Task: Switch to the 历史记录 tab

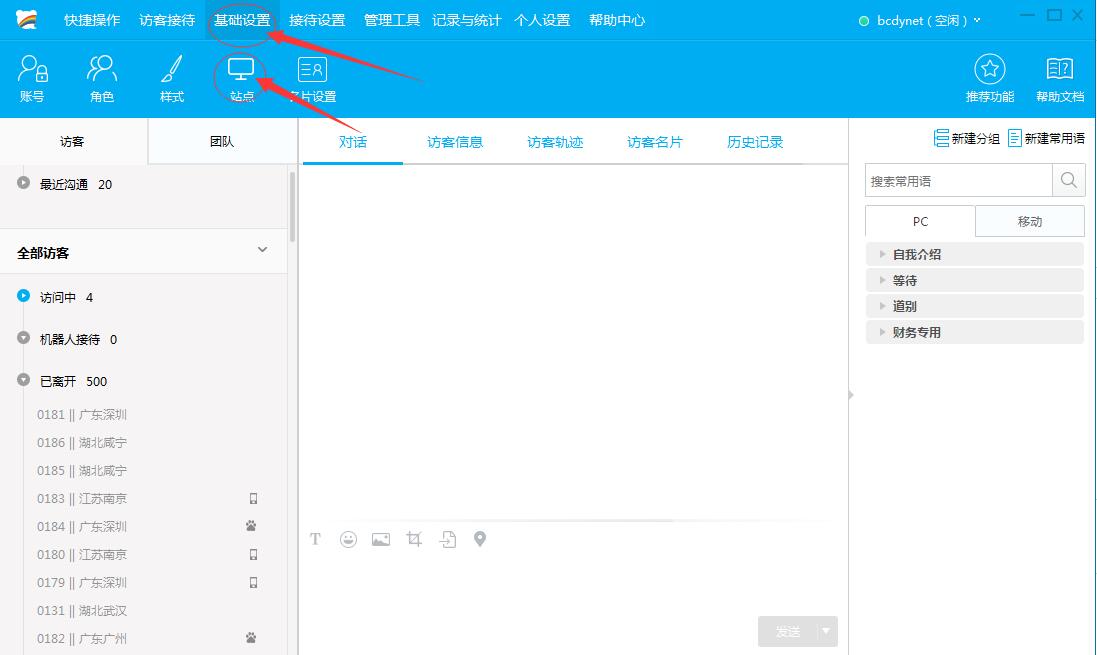Action: click(754, 141)
